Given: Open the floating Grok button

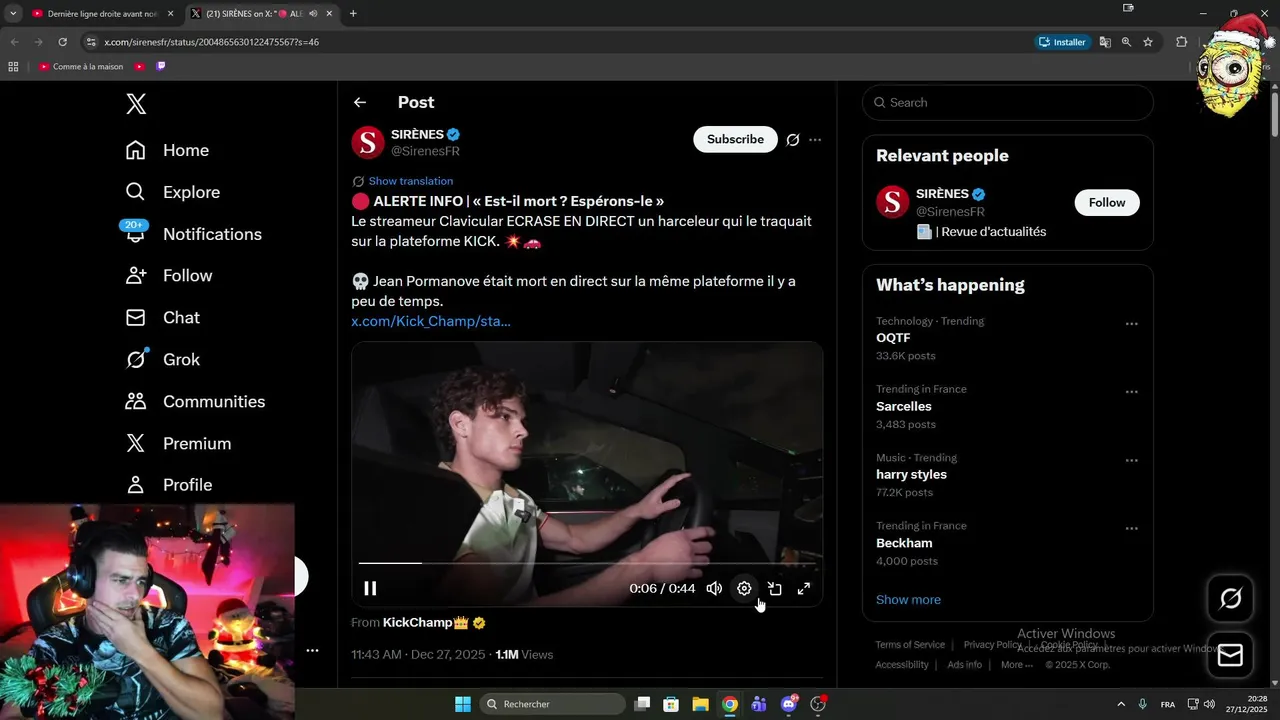Looking at the screenshot, I should (x=1230, y=599).
